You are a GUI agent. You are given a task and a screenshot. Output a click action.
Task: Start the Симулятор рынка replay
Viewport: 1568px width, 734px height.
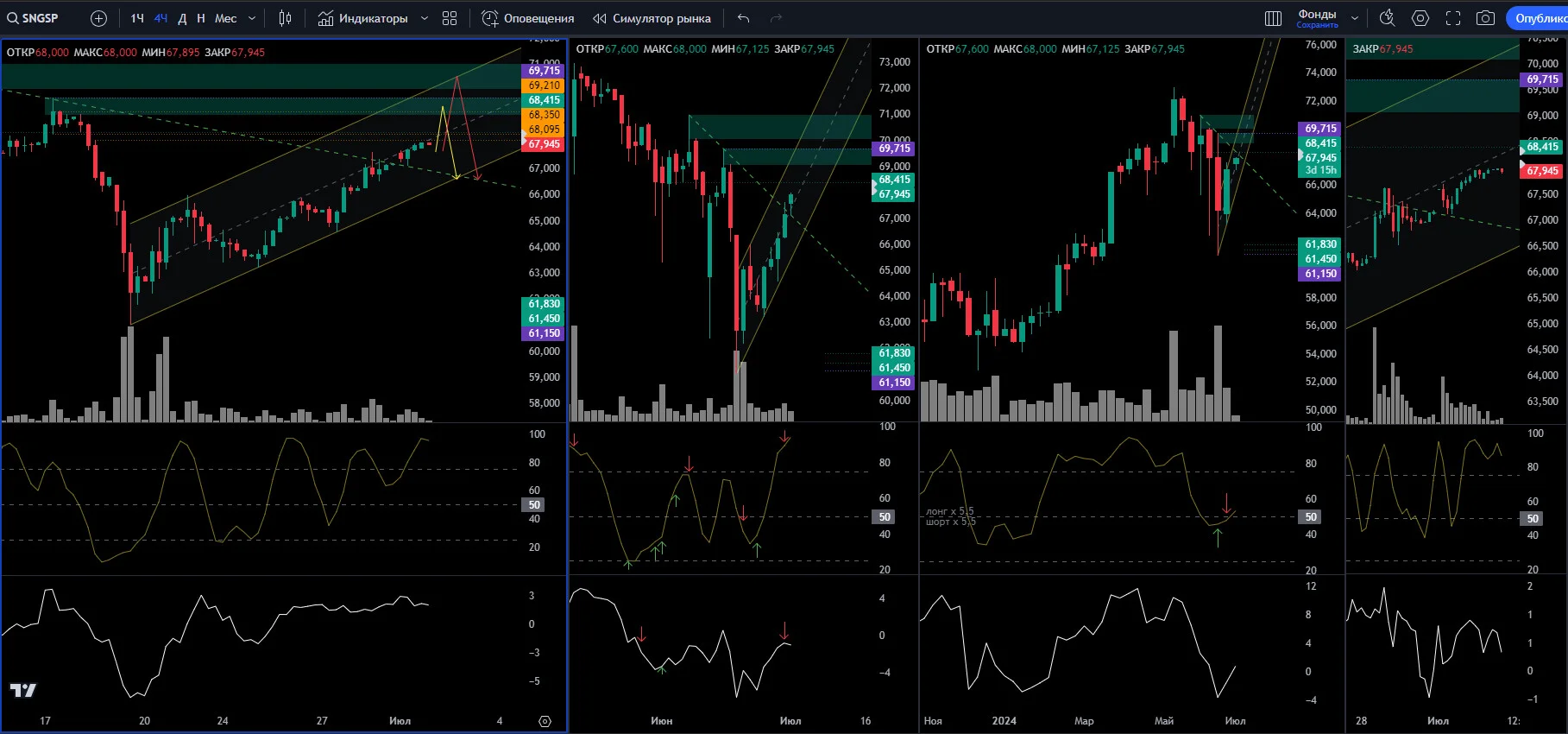click(652, 18)
